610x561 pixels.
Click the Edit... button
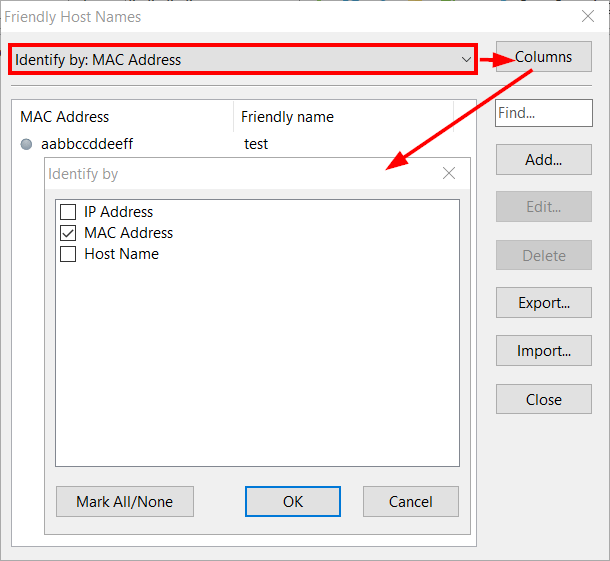point(543,207)
